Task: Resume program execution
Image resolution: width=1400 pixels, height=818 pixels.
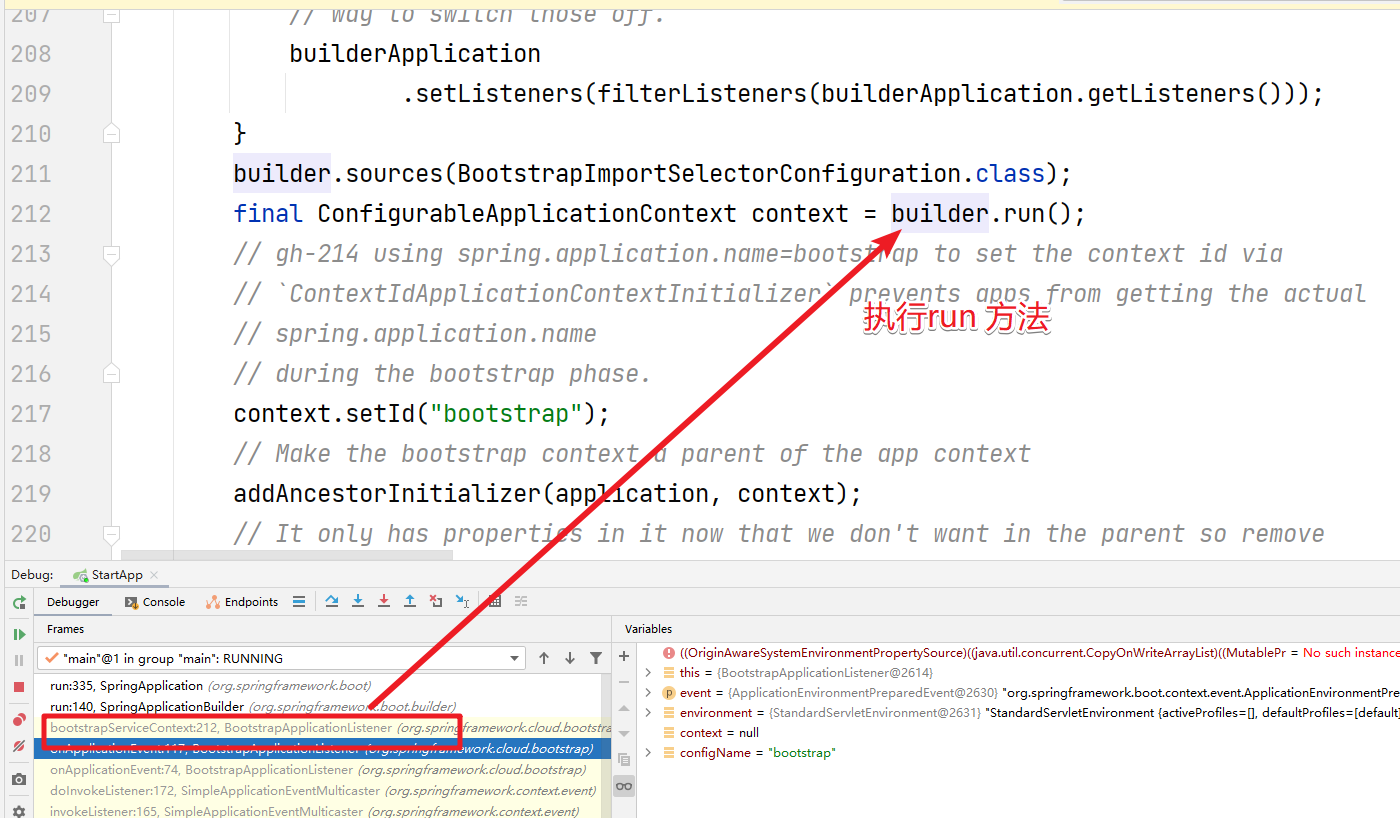Action: [18, 633]
